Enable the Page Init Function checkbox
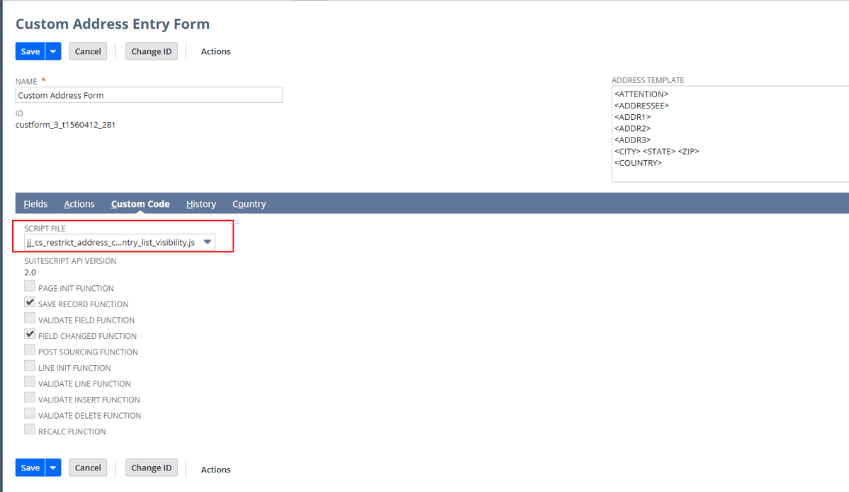Viewport: 849px width, 492px height. [x=30, y=287]
